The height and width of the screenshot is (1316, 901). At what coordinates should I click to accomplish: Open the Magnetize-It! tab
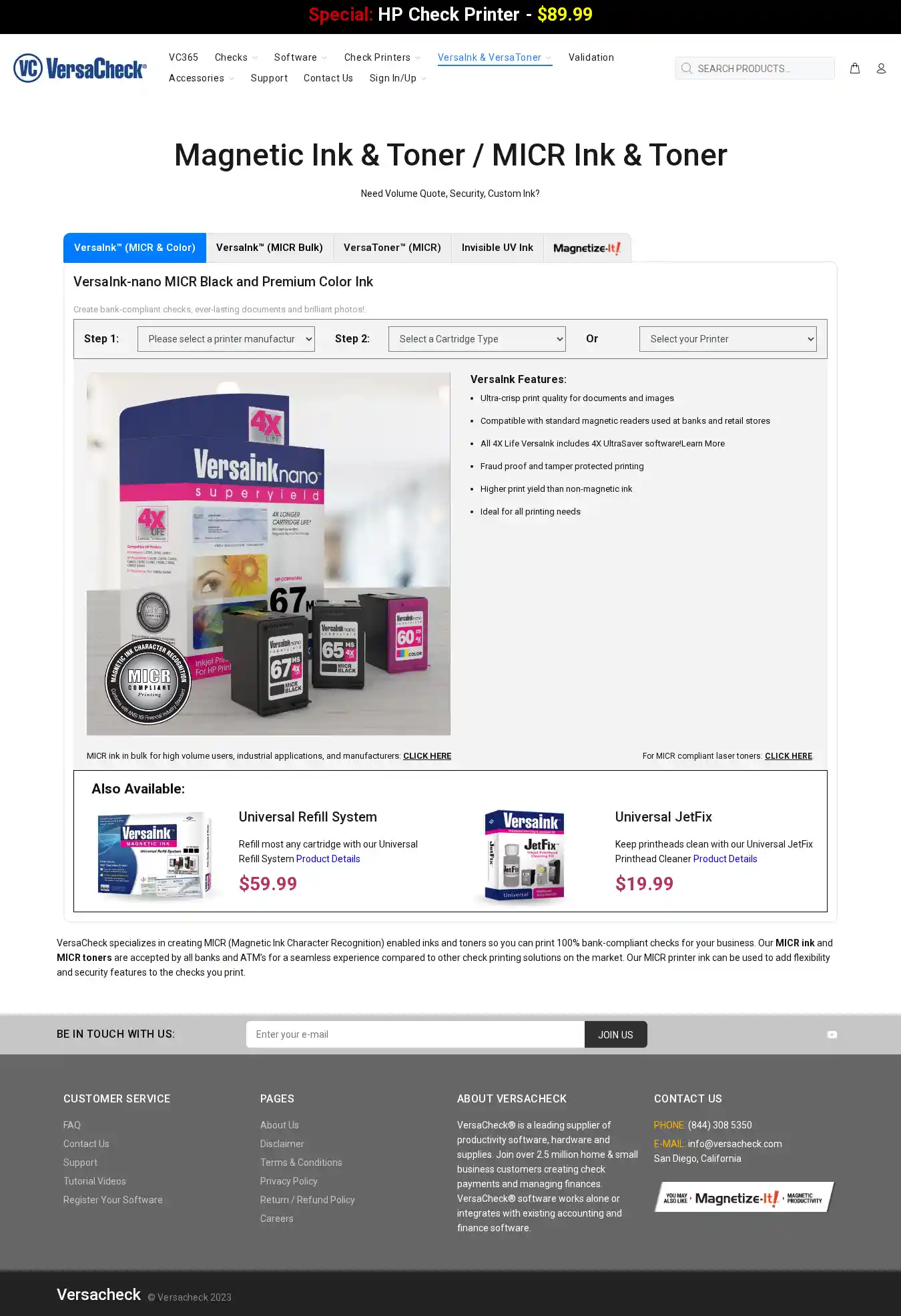point(587,248)
